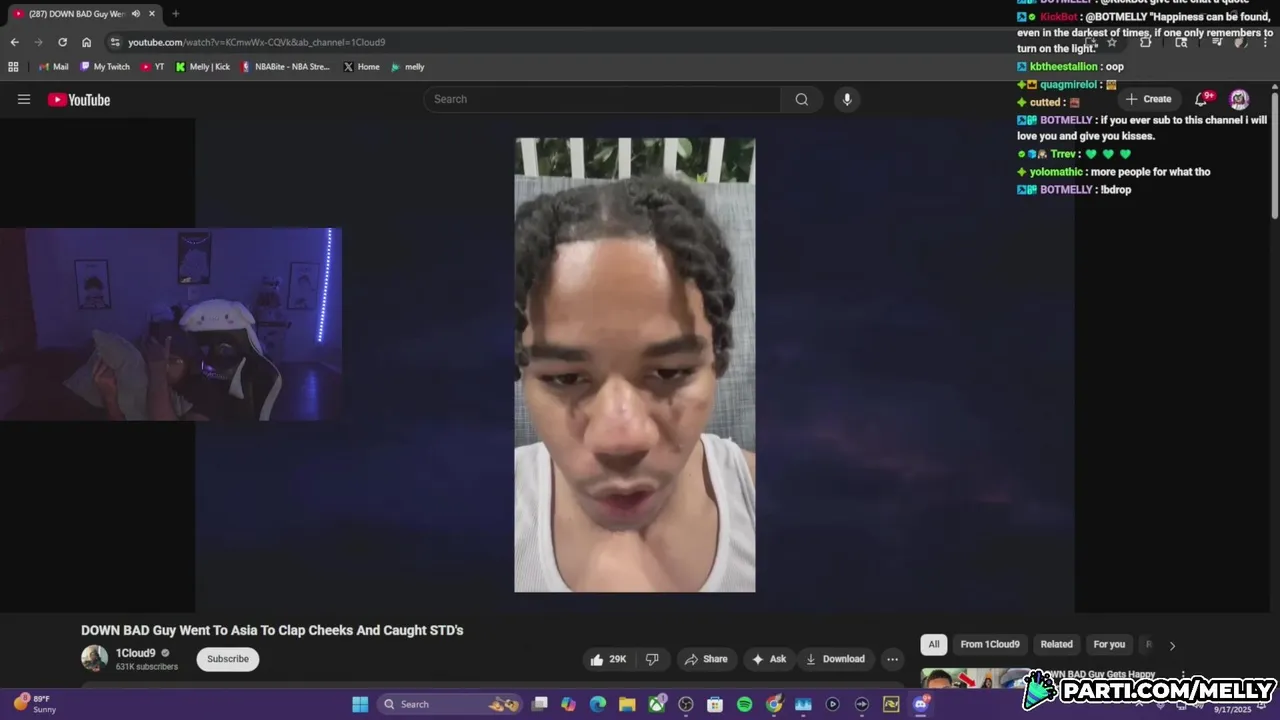Open the browser apps grid icon
This screenshot has height=720, width=1280.
coord(13,67)
